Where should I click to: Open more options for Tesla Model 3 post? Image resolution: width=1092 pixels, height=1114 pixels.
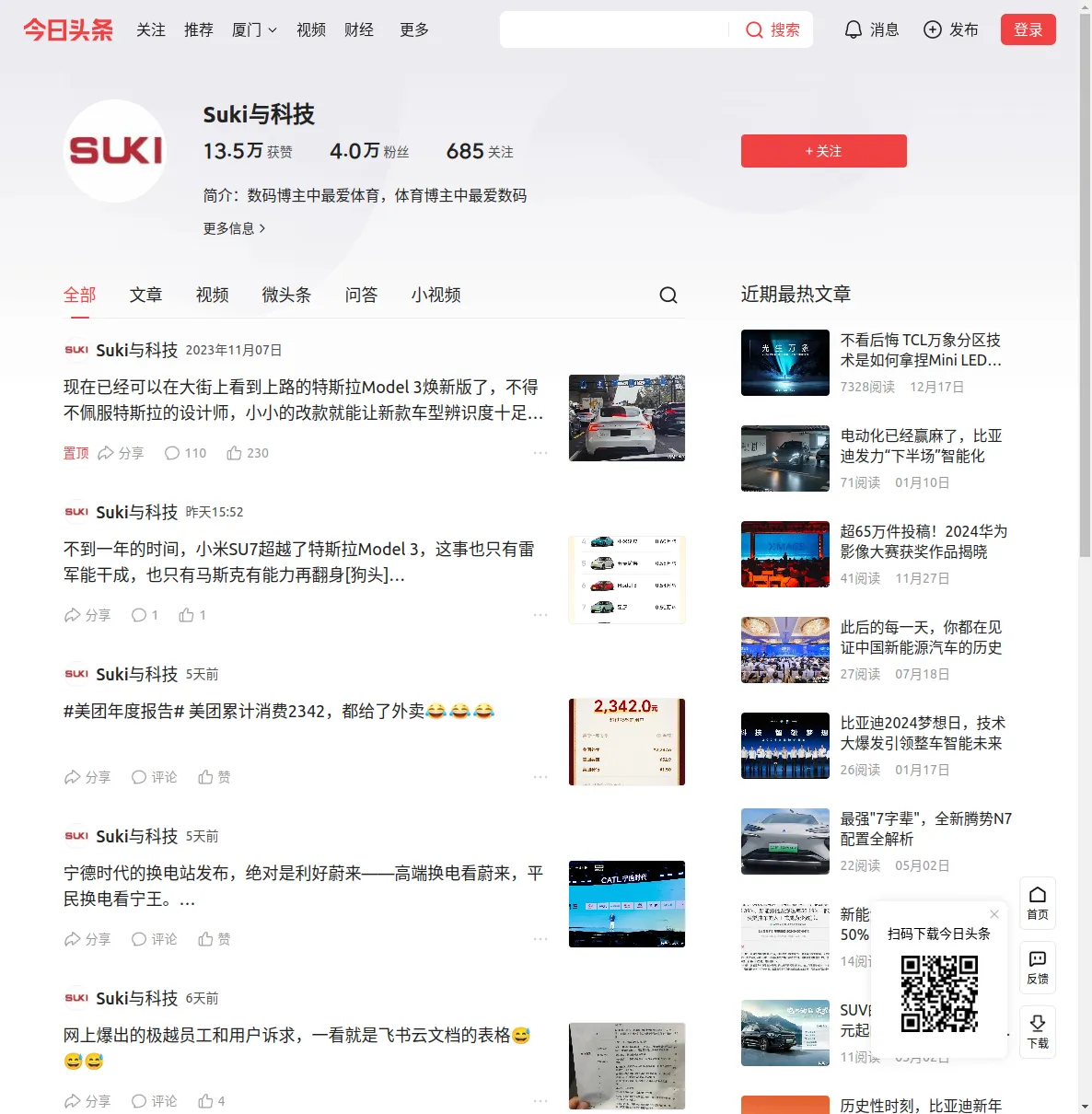tap(540, 453)
